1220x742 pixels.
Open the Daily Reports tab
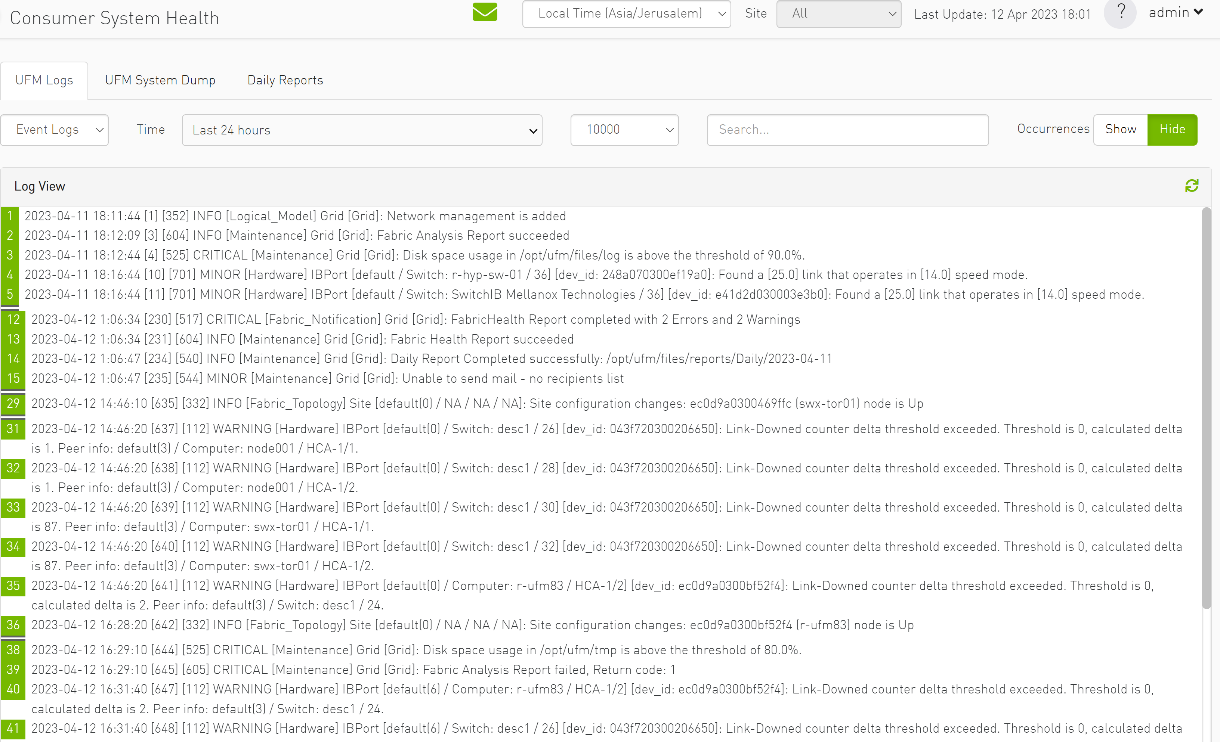click(x=285, y=80)
